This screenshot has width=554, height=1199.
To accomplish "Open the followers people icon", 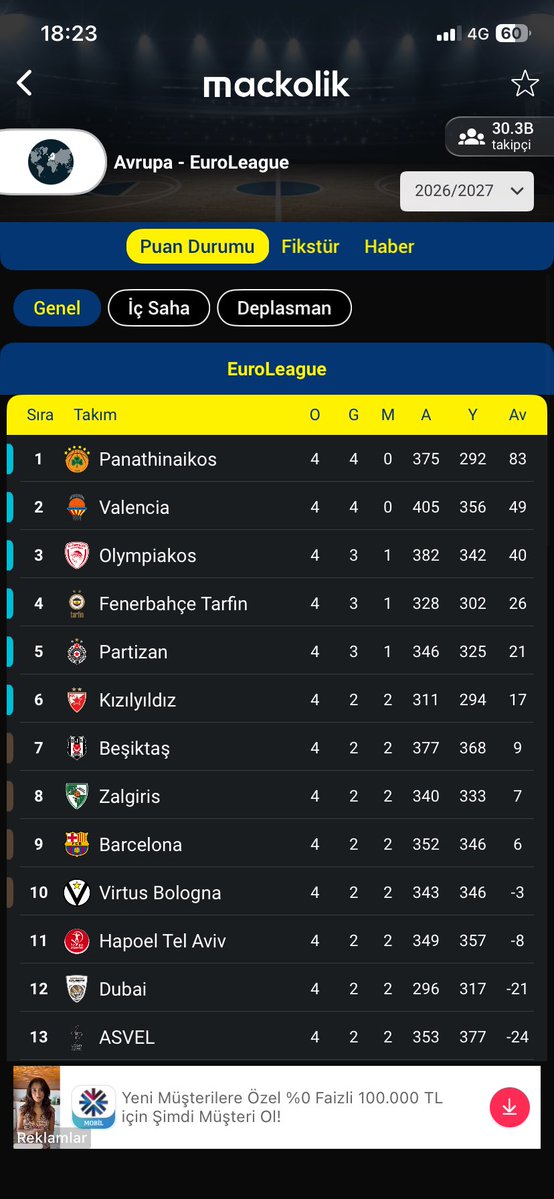I will (x=471, y=137).
